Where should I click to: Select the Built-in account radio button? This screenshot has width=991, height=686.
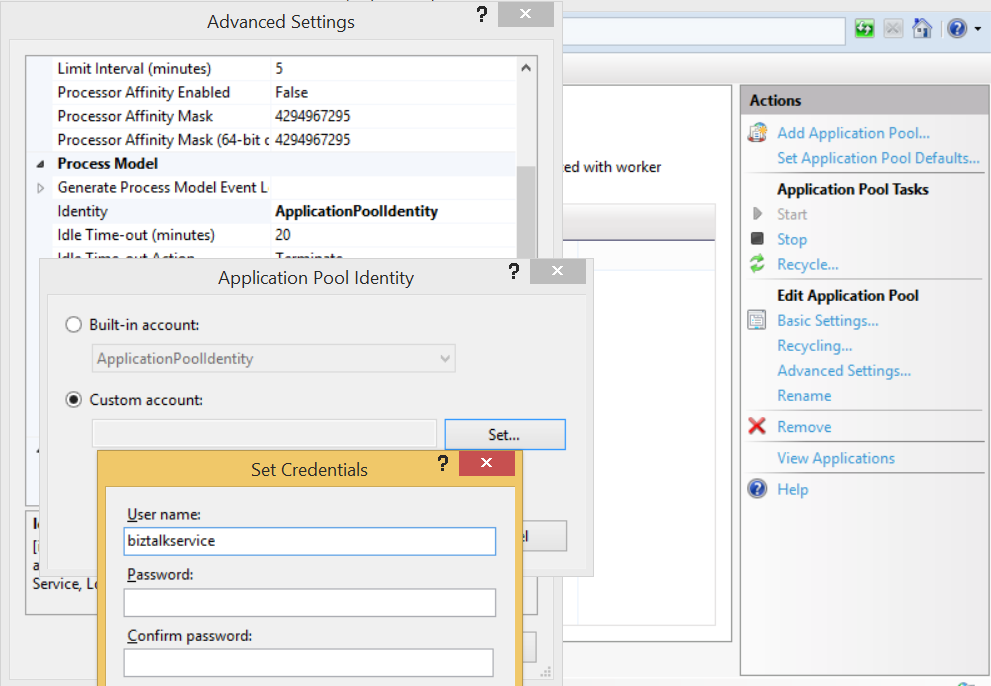(74, 324)
